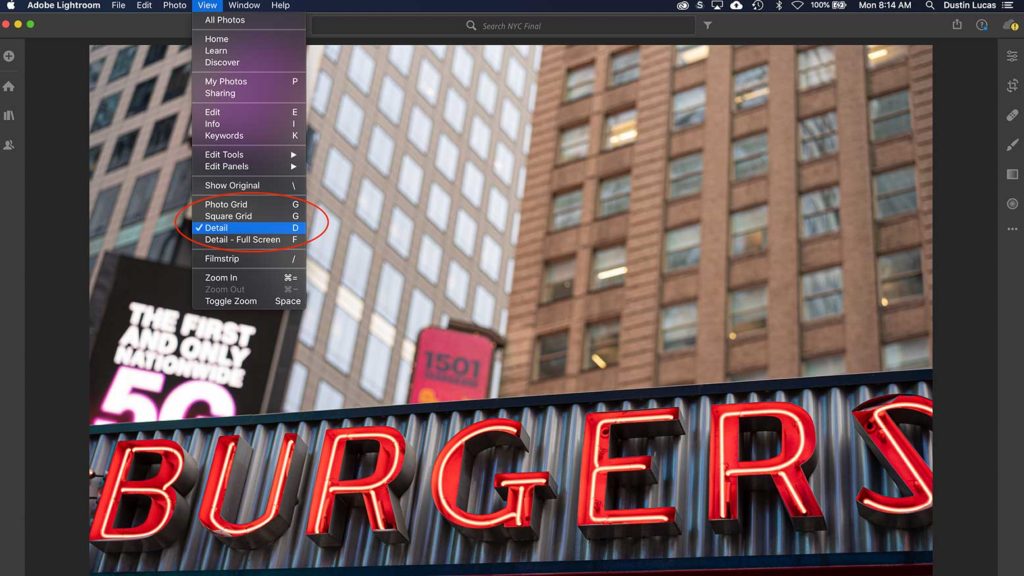Open the AirPlay display menu icon

(717, 5)
